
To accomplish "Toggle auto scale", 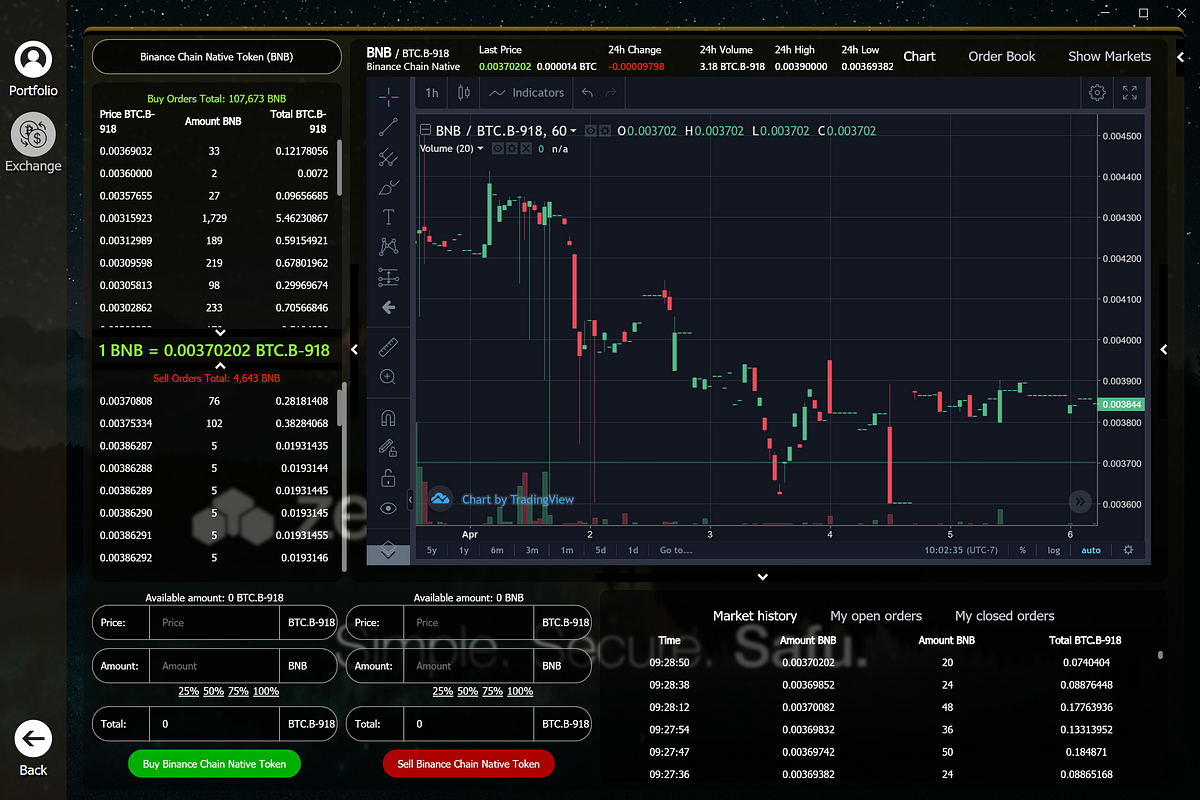I will [1091, 550].
